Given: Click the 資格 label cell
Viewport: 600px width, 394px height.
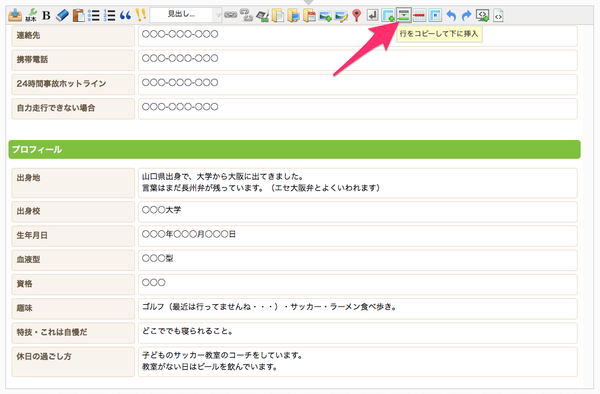Looking at the screenshot, I should pyautogui.click(x=73, y=284).
